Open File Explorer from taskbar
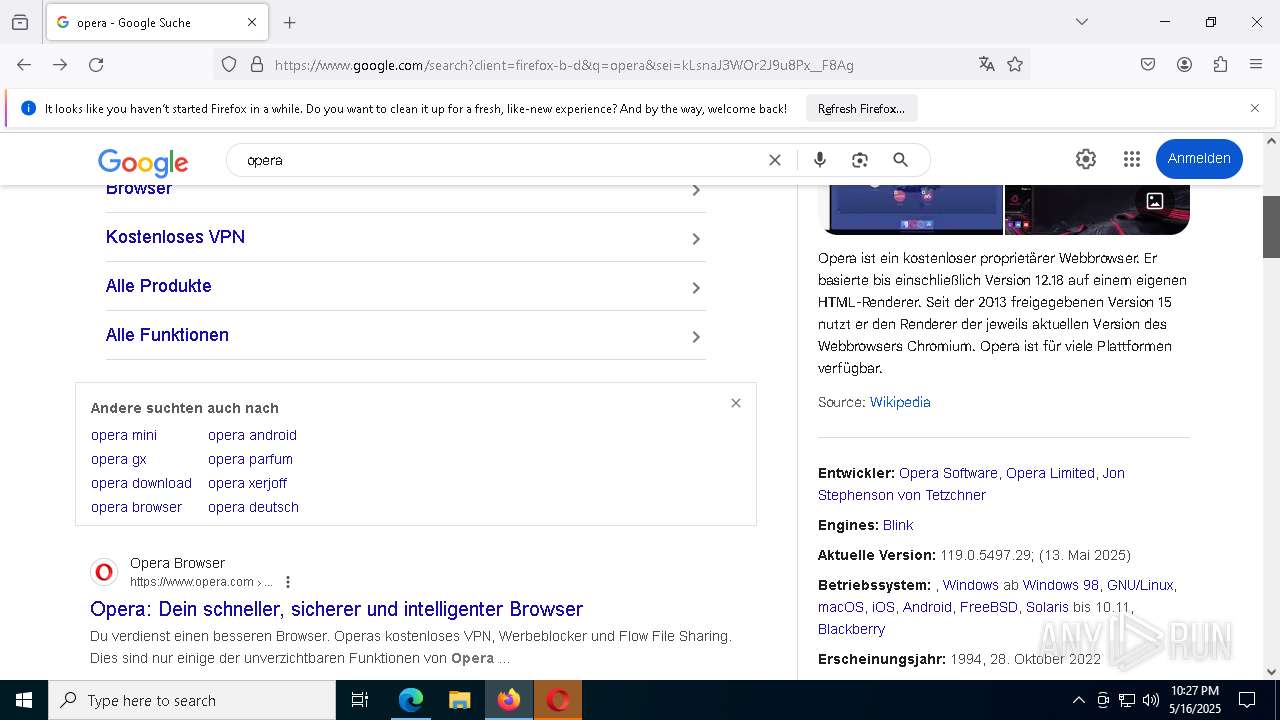The width and height of the screenshot is (1280, 720). tap(459, 700)
